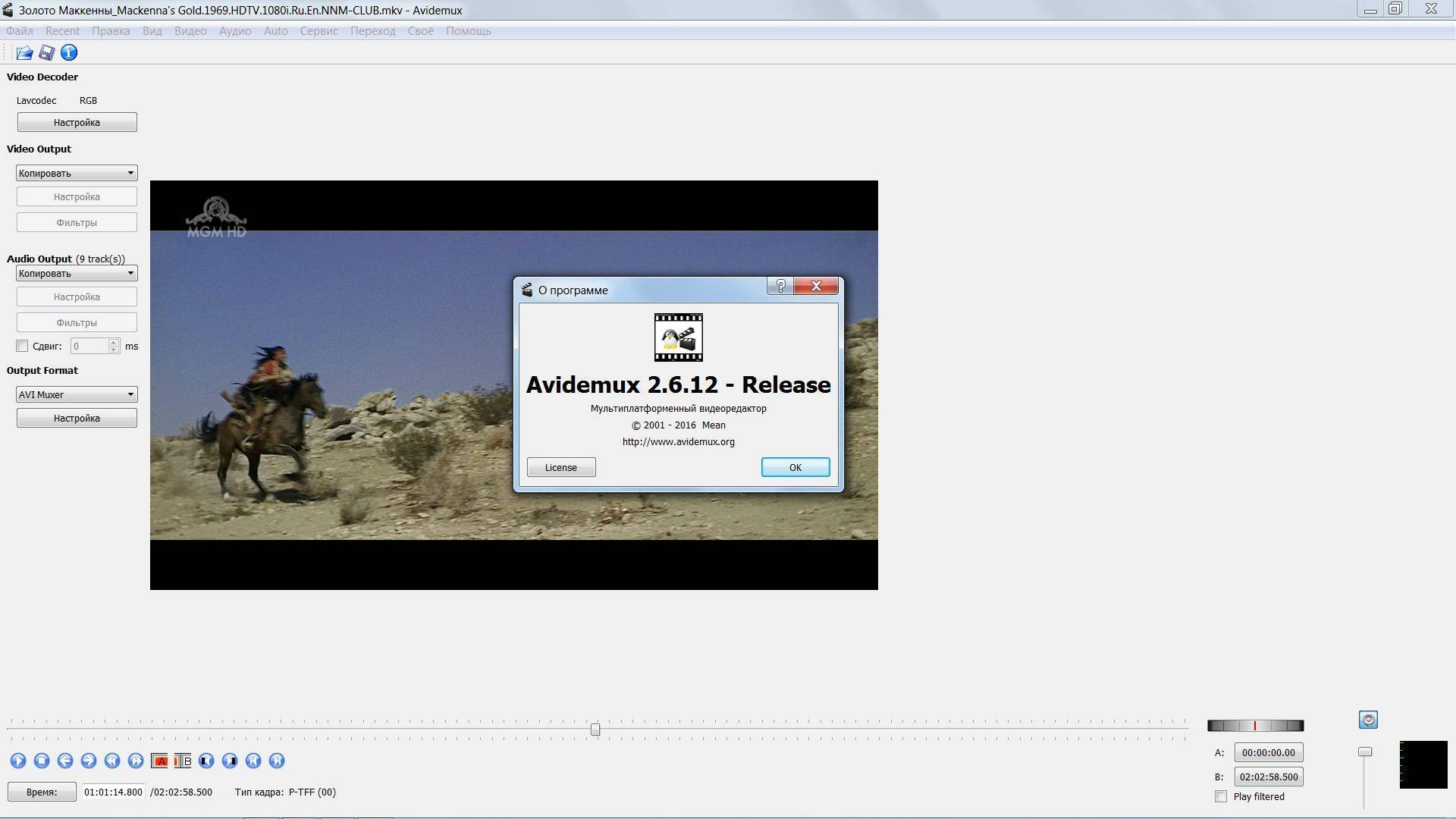Seek to next black frame
1456x819 pixels.
click(x=230, y=761)
